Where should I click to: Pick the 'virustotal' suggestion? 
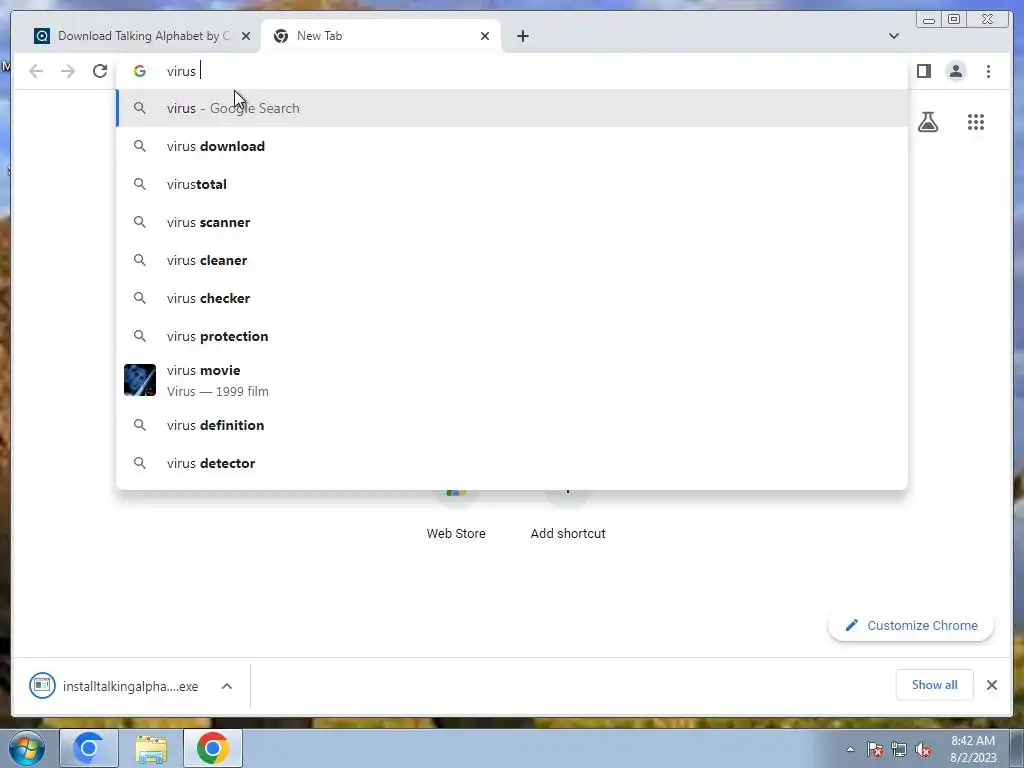[x=512, y=184]
